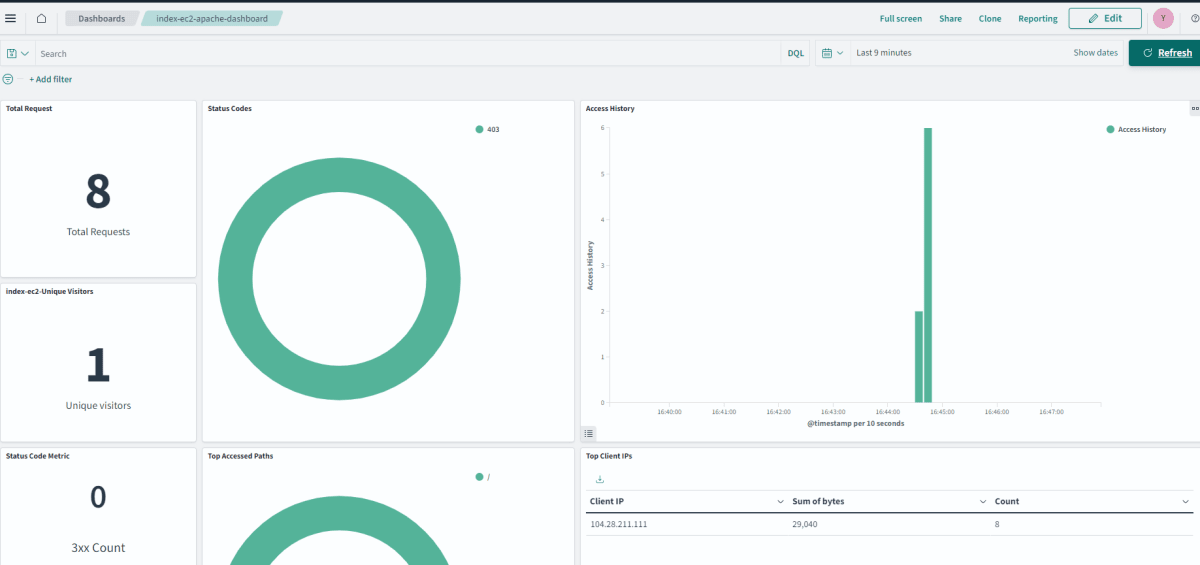This screenshot has height=565, width=1200.
Task: Click the Status Codes panel title
Action: pos(230,108)
